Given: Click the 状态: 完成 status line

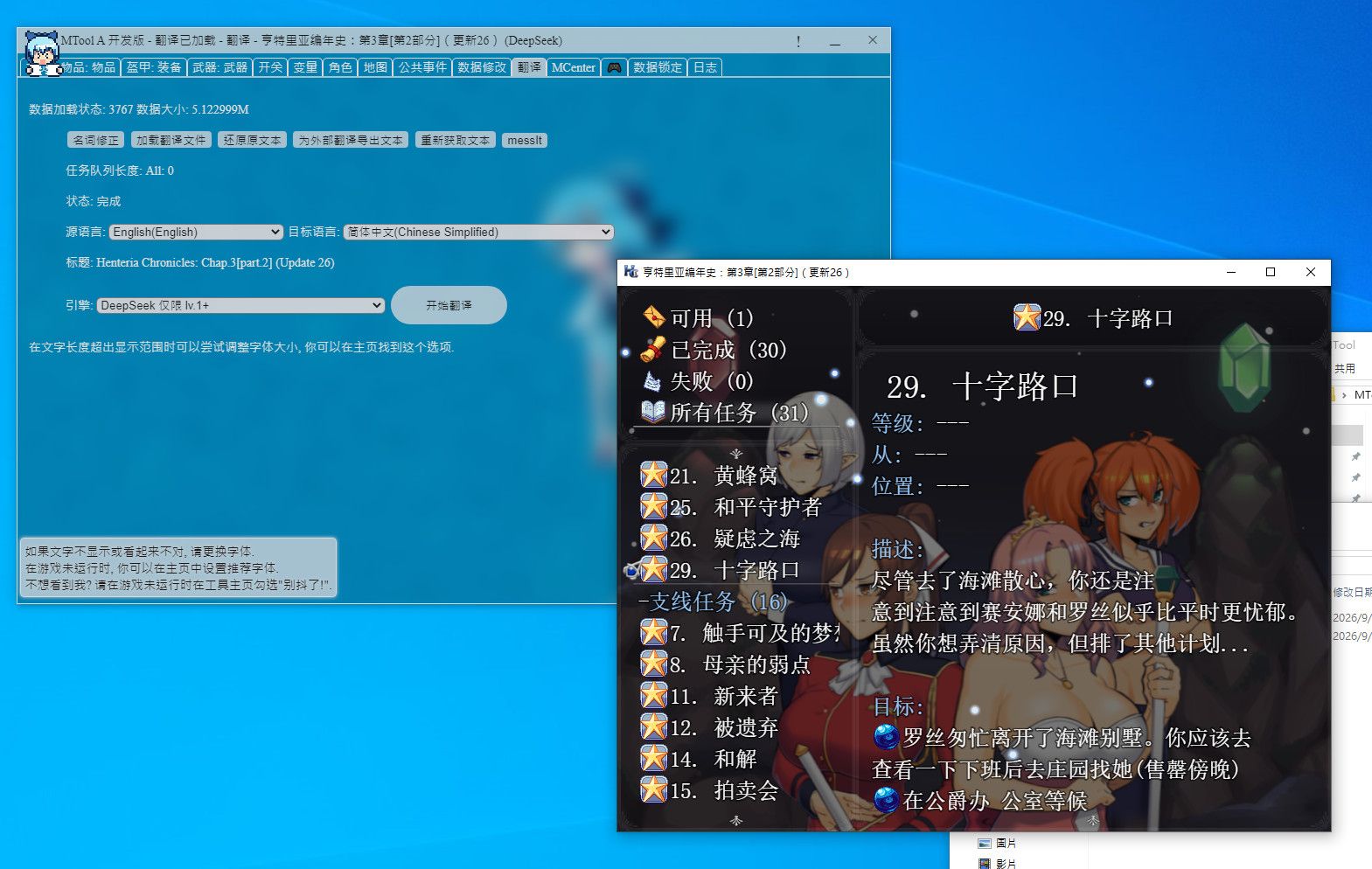Looking at the screenshot, I should click(x=94, y=201).
